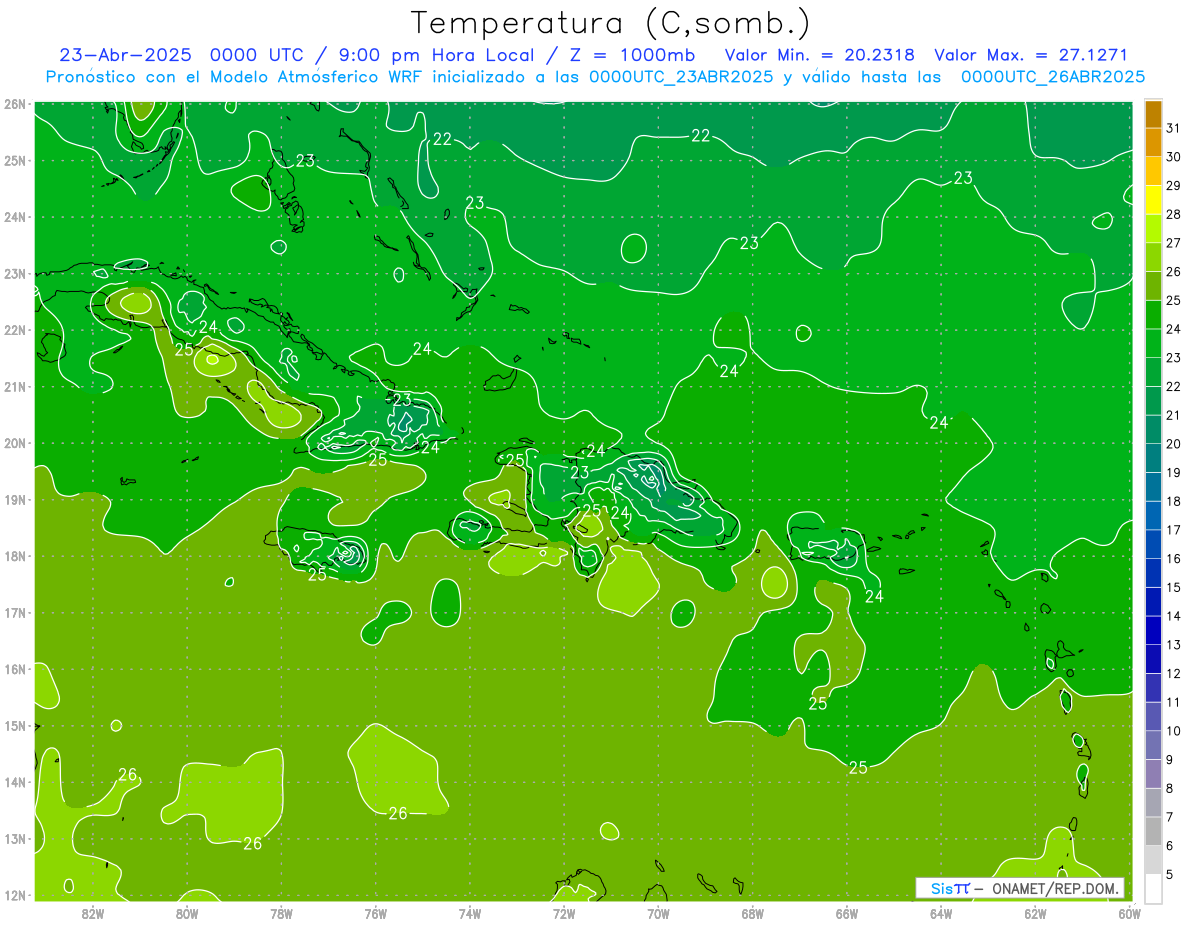Viewport: 1200px width, 927px height.
Task: Click legend value 28 on color scale
Action: [x=1174, y=214]
